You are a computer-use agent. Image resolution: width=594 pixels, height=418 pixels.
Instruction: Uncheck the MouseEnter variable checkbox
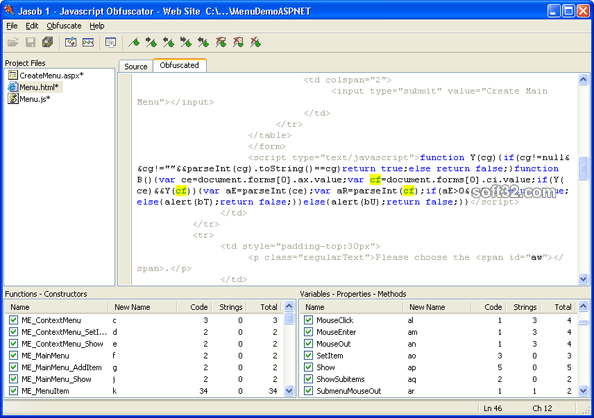tap(308, 332)
